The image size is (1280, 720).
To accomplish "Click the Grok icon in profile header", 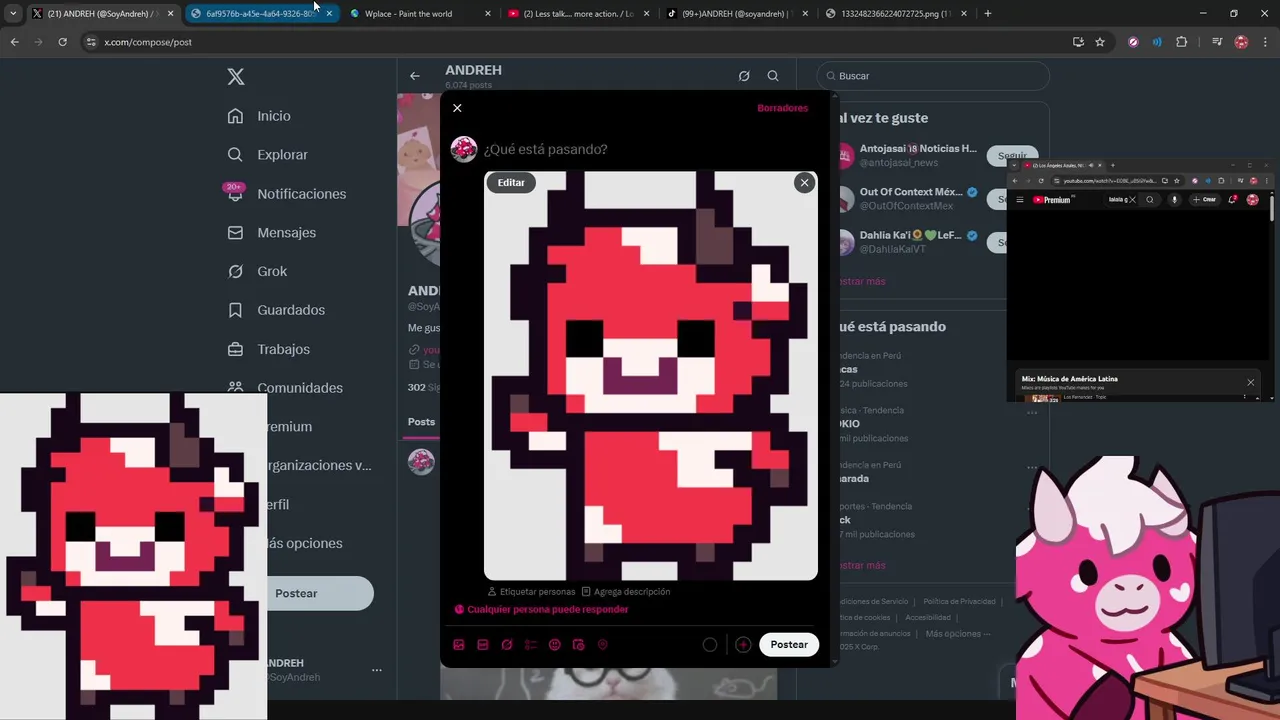I will 744,76.
